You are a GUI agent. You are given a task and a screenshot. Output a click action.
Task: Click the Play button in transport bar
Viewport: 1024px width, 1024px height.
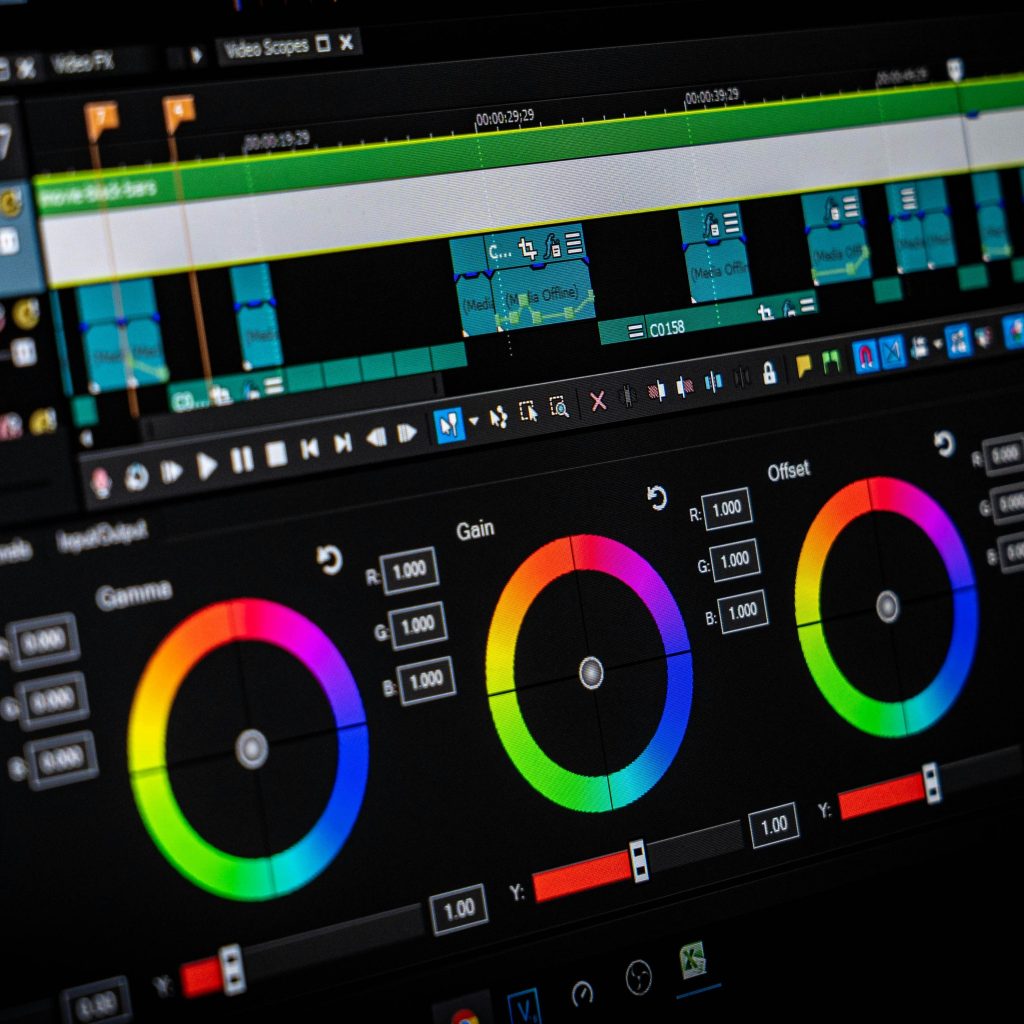206,466
